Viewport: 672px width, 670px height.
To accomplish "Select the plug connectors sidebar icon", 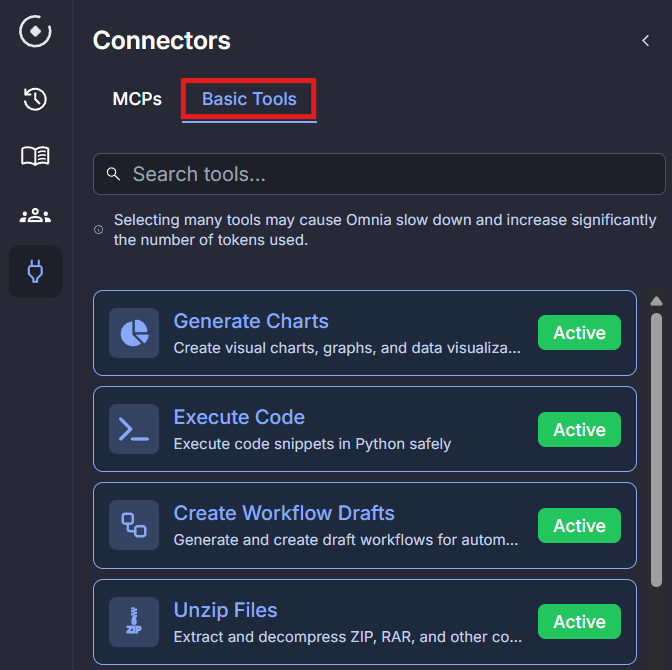I will 36,271.
